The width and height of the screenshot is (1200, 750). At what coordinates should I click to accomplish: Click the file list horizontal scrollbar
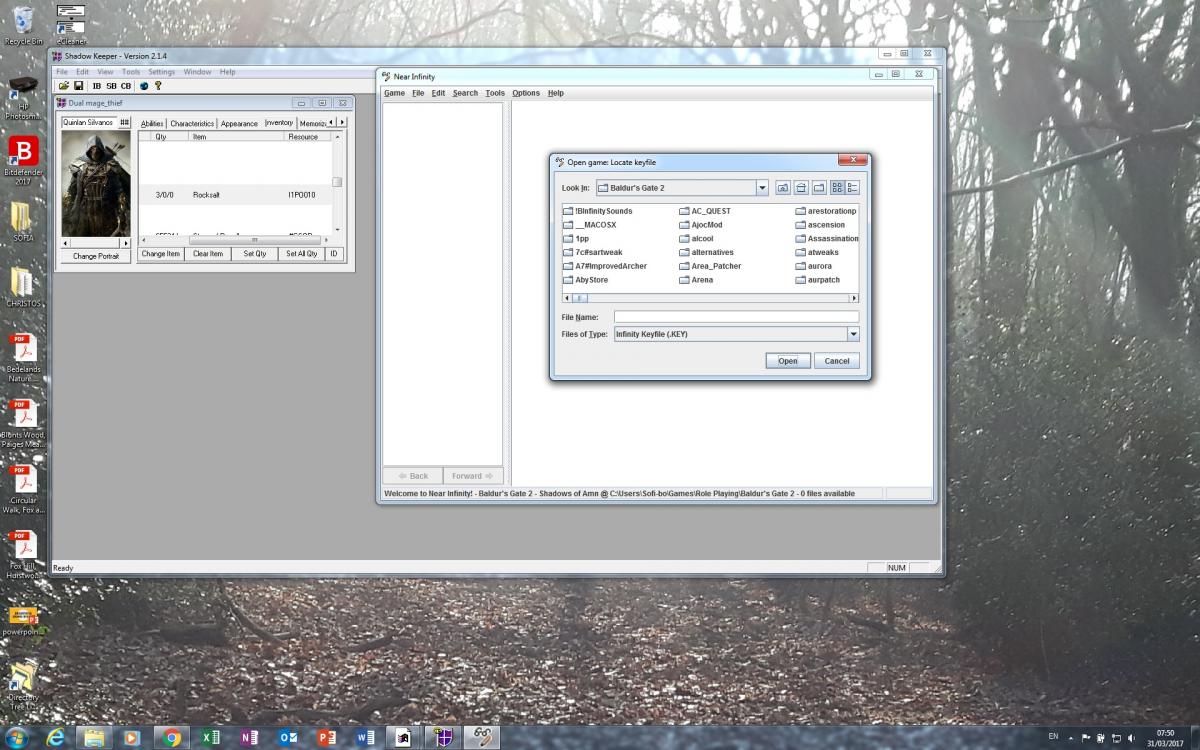710,298
